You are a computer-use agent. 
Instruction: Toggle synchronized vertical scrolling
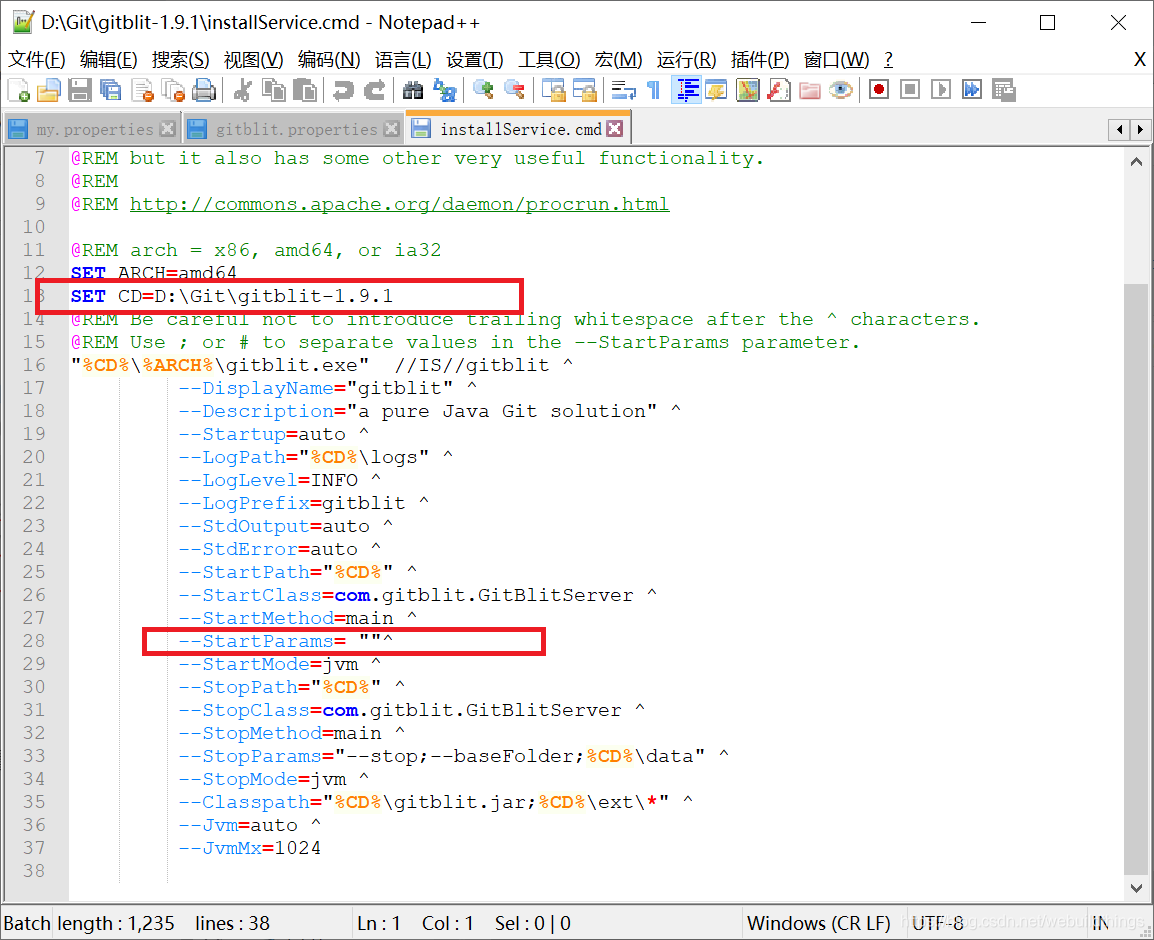(553, 90)
